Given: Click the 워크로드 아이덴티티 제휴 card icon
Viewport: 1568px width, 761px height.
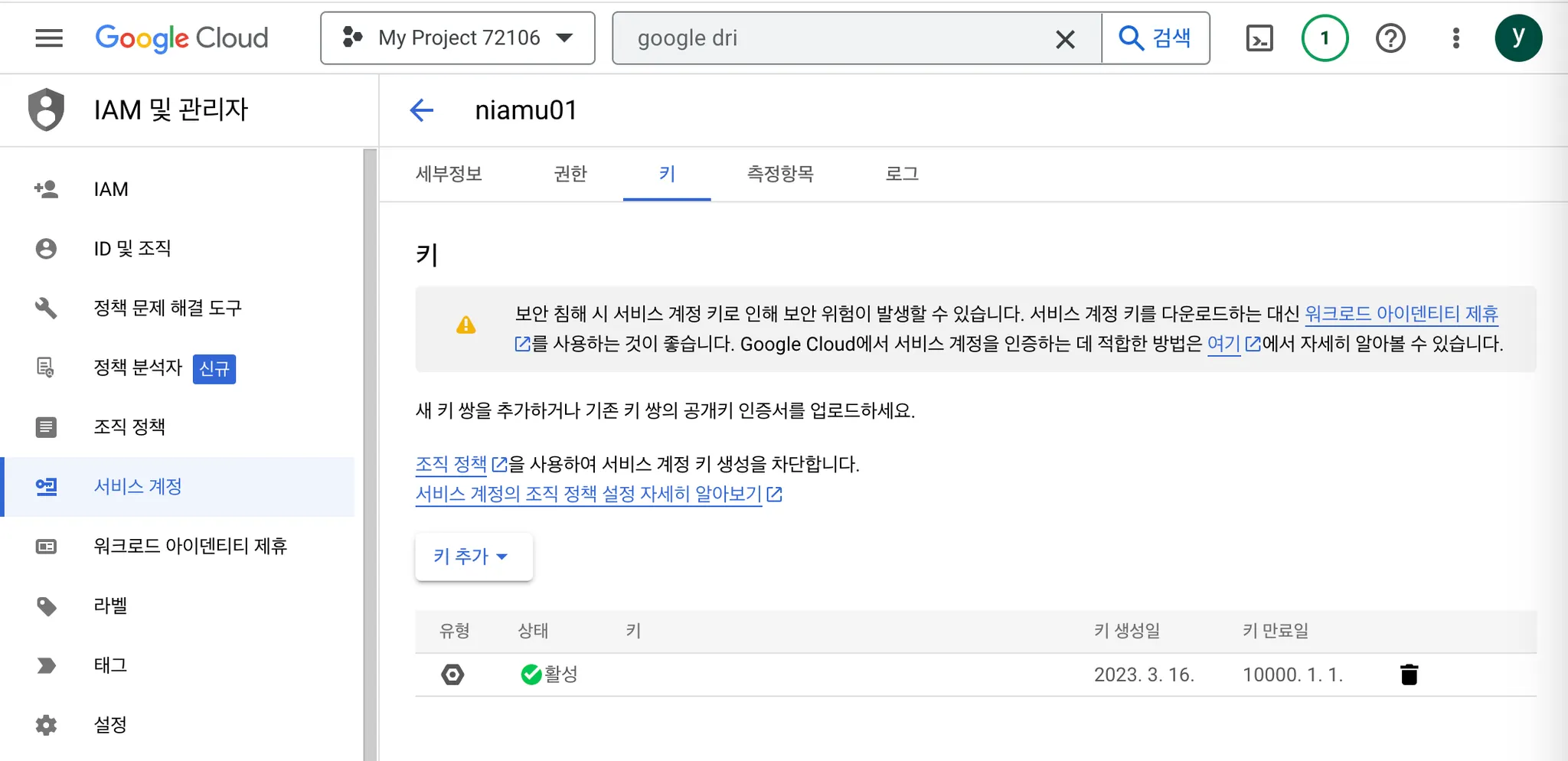Looking at the screenshot, I should [46, 546].
